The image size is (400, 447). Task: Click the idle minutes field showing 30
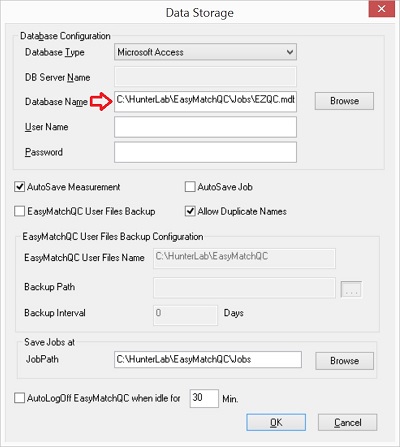point(204,398)
